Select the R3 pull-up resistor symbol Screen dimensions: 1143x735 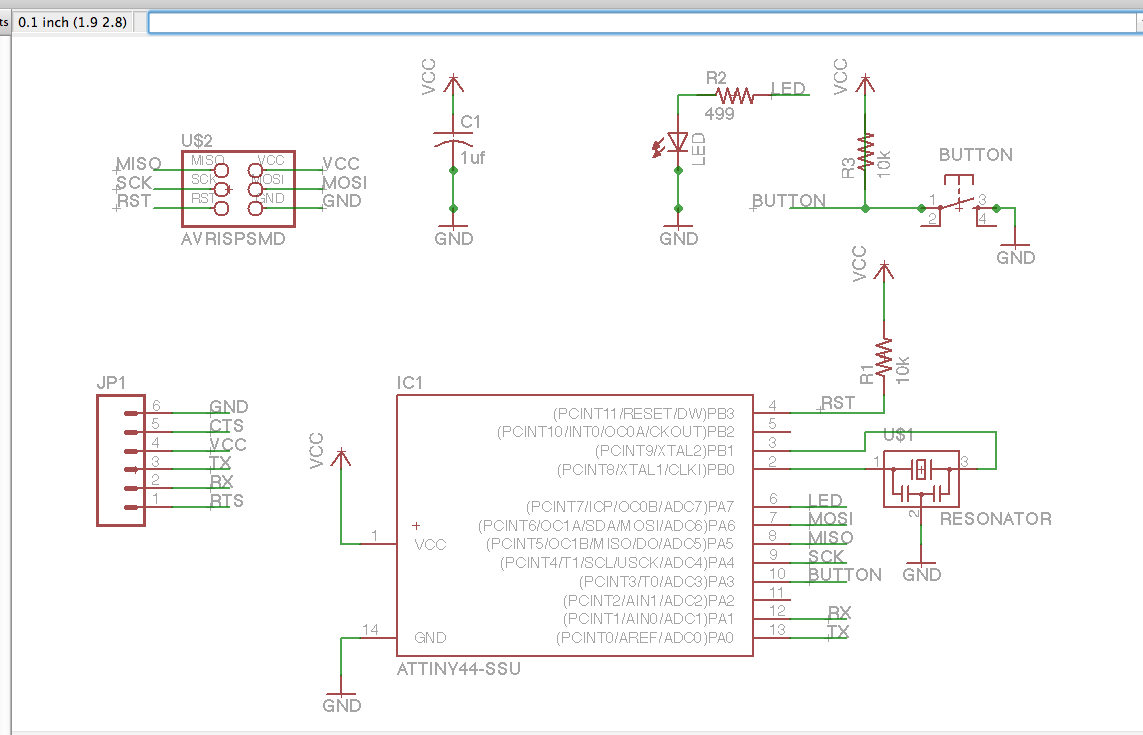click(865, 152)
